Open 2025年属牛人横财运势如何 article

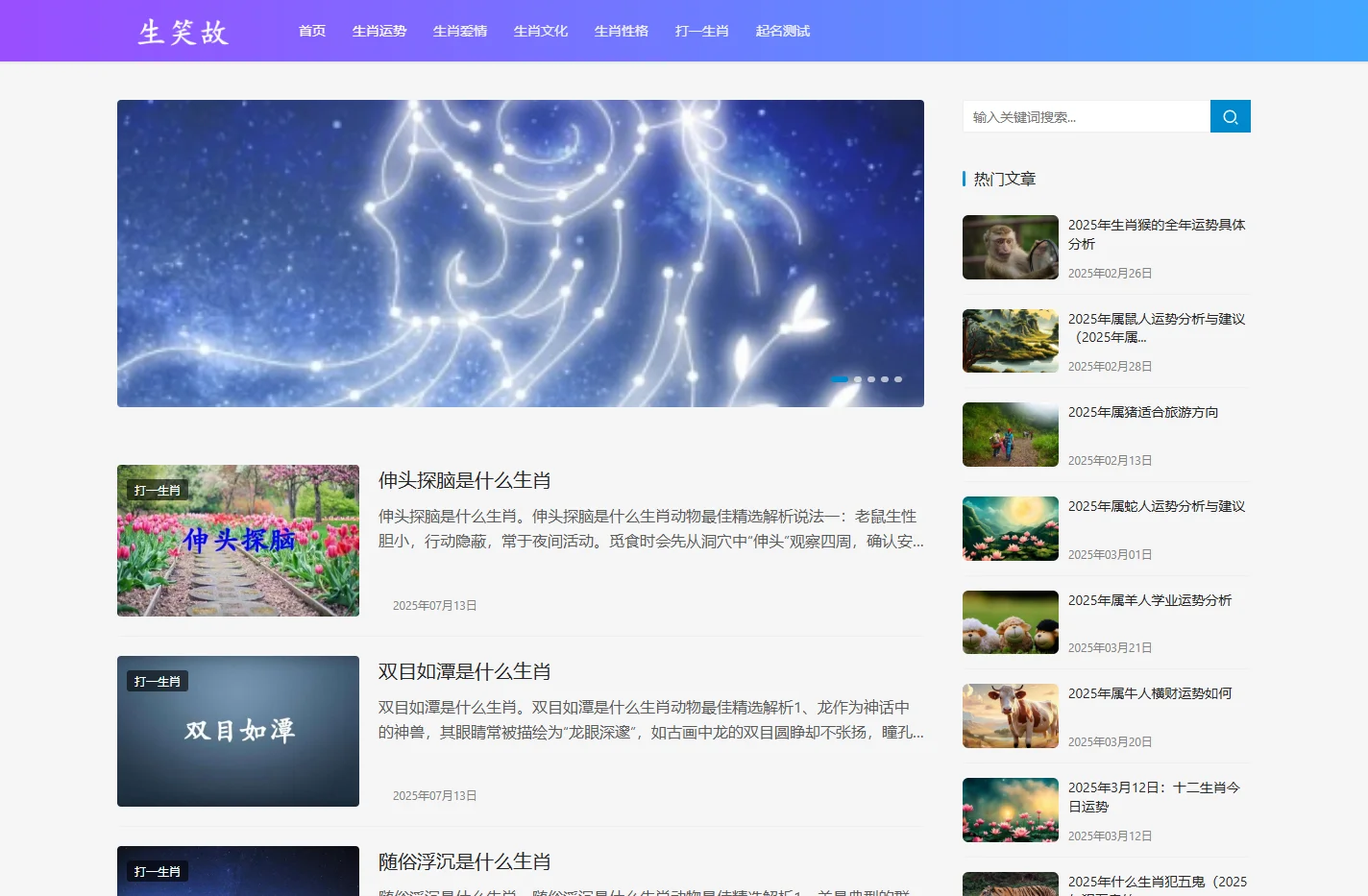point(1150,693)
